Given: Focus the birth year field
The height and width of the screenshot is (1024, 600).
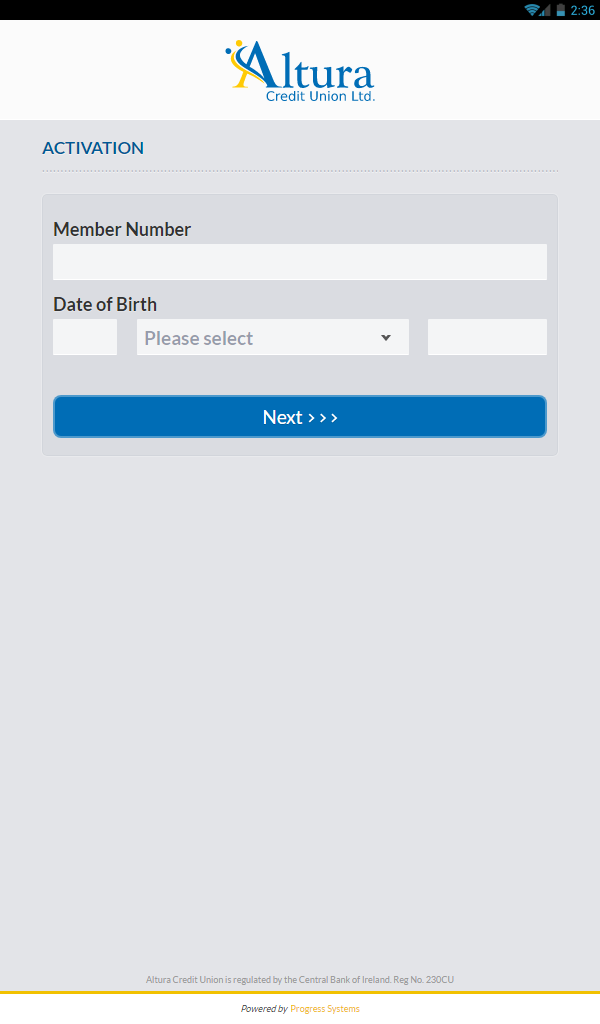Looking at the screenshot, I should click(487, 337).
